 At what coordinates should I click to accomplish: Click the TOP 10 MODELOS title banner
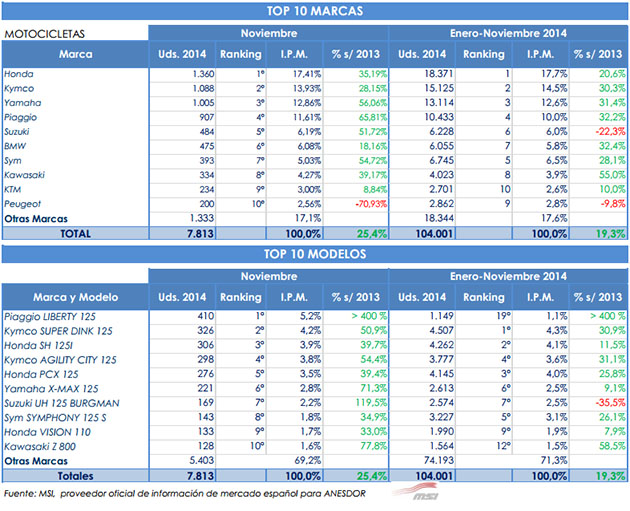[315, 254]
